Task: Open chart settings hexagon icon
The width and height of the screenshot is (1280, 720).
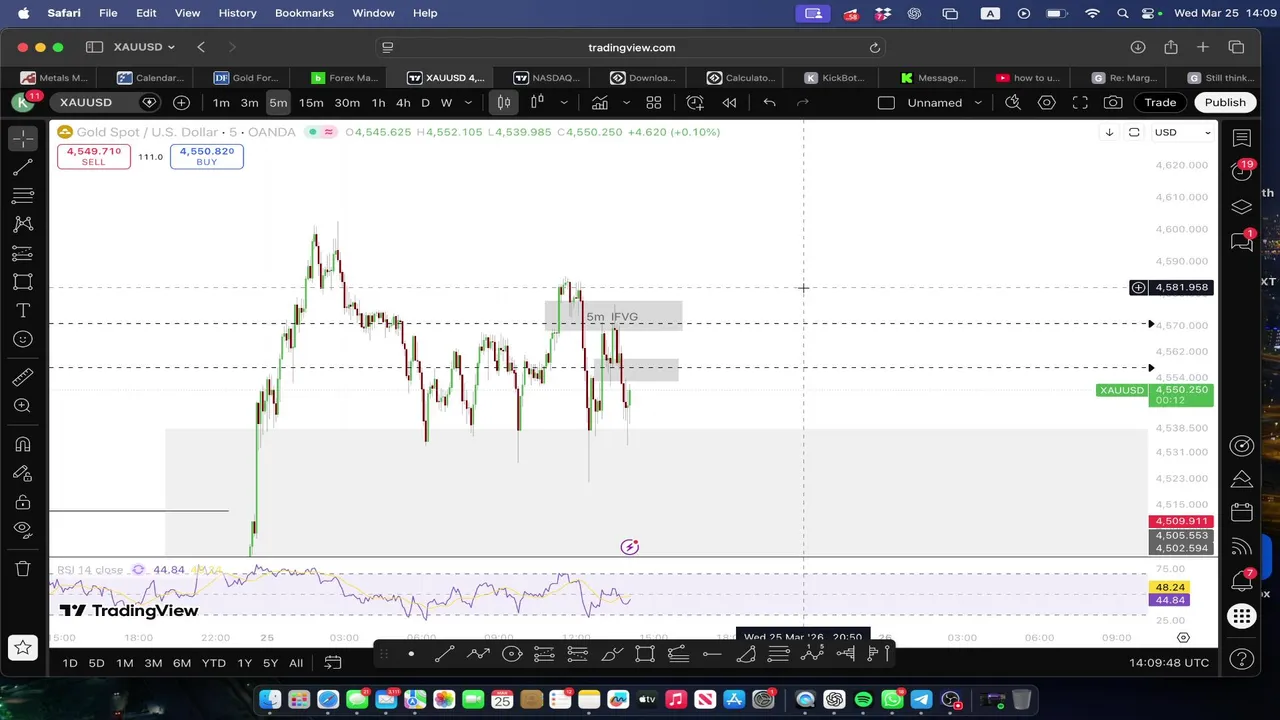Action: click(x=1047, y=102)
